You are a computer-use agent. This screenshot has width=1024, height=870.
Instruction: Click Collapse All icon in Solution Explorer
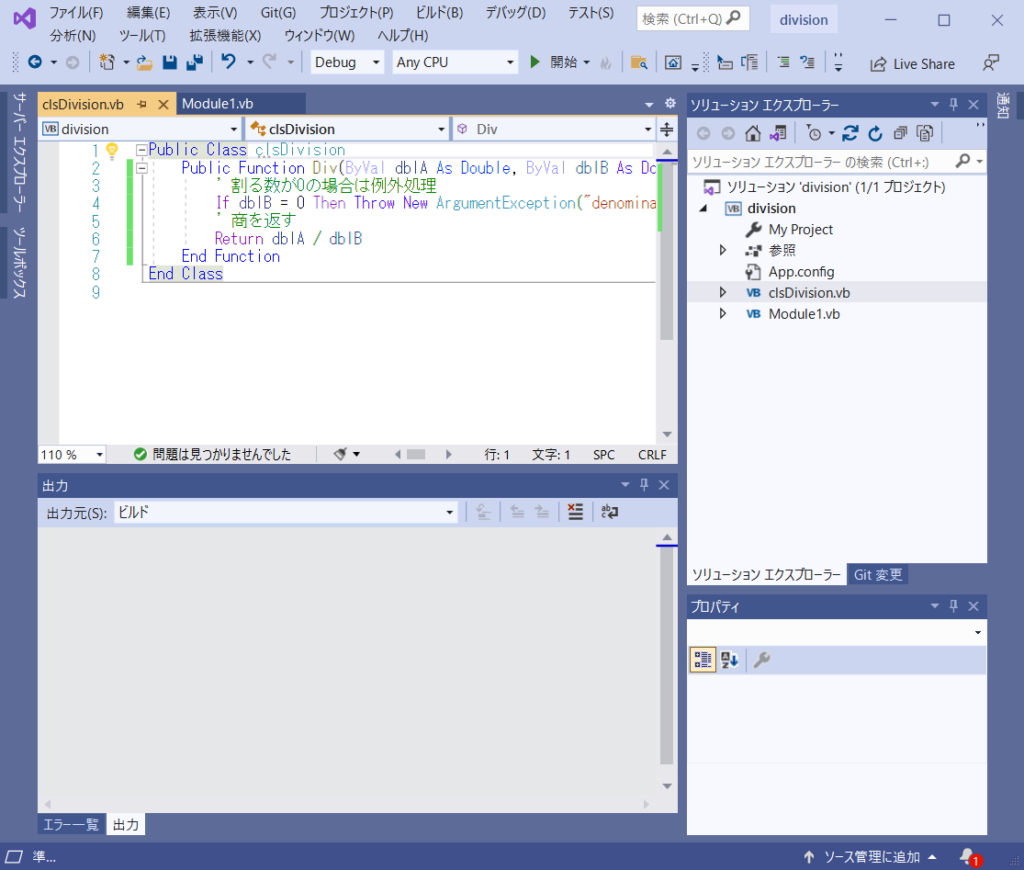click(901, 133)
